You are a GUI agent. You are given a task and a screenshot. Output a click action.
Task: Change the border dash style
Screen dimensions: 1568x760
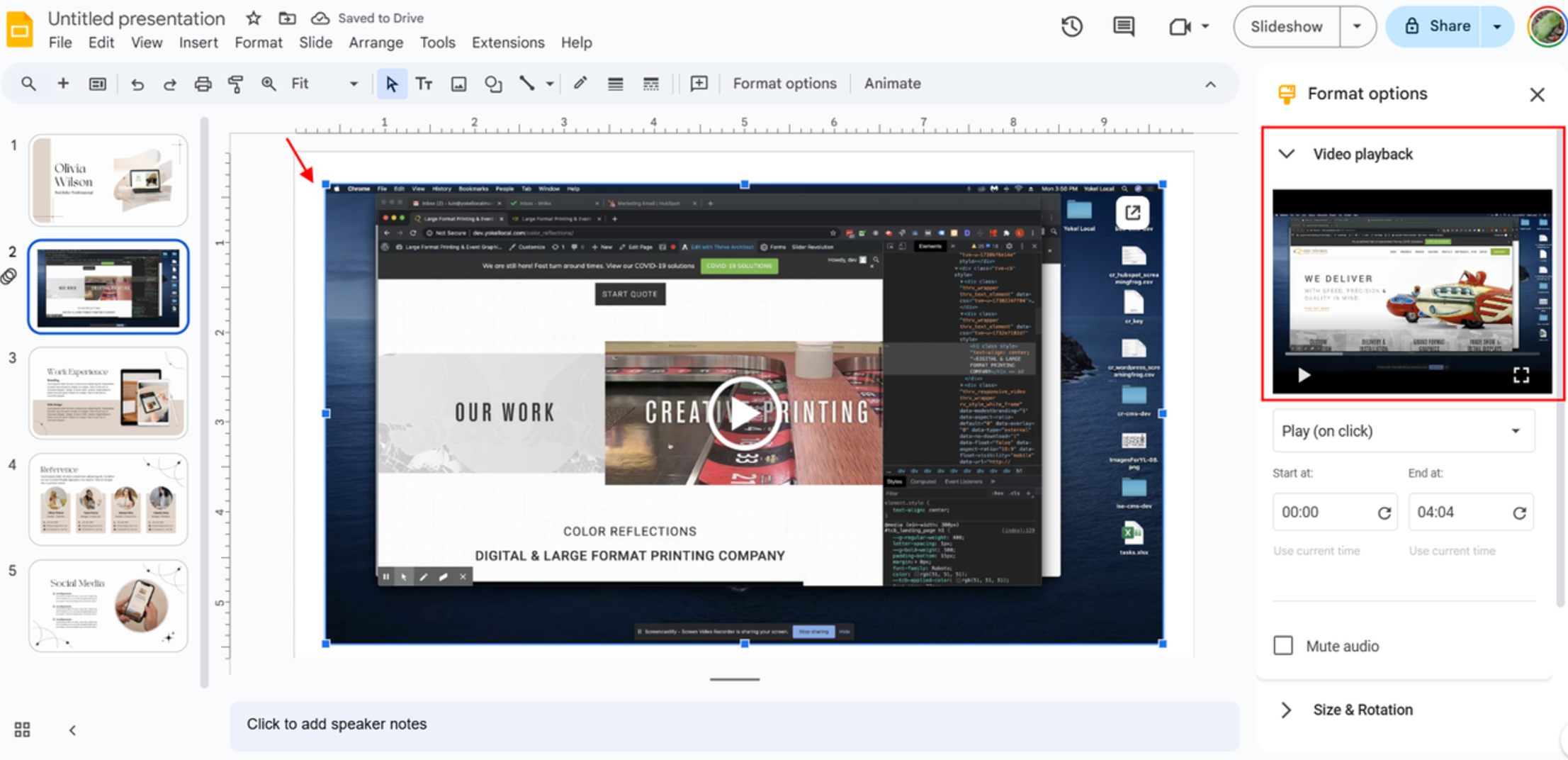pyautogui.click(x=650, y=84)
